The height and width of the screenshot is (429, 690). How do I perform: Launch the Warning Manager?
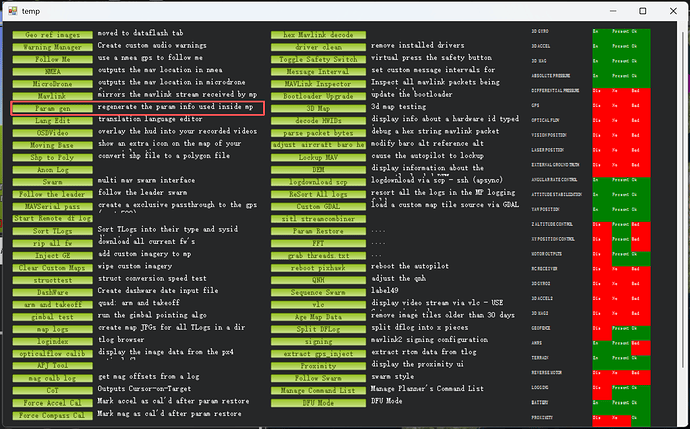tap(52, 47)
